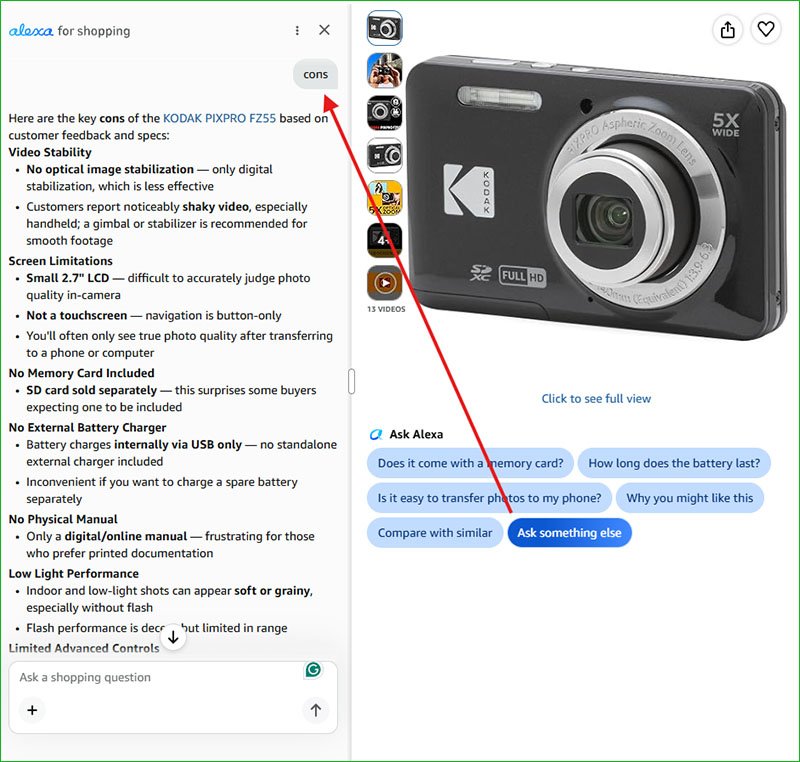This screenshot has height=762, width=800.
Task: Click the panel resize handle between chat and product
Action: (352, 381)
